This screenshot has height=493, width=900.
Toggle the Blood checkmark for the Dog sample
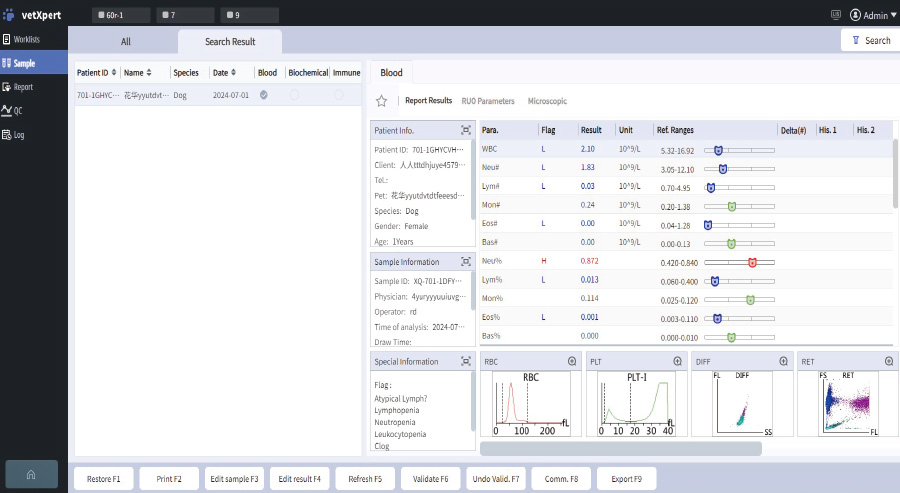point(264,95)
